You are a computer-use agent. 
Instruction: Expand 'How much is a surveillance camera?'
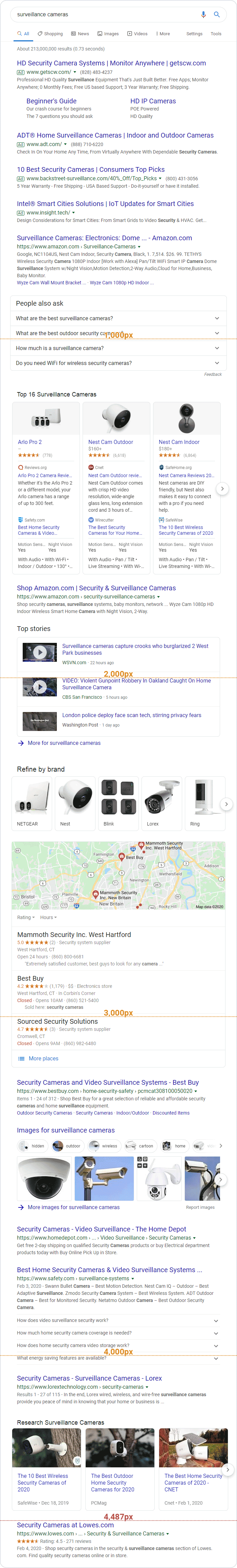pyautogui.click(x=118, y=348)
